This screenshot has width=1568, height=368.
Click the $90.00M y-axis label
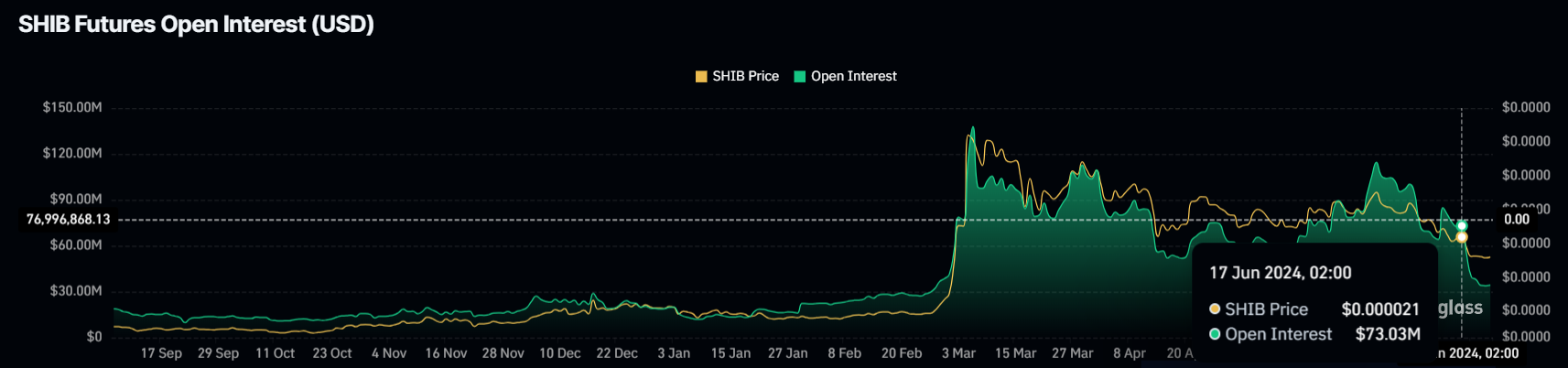pos(76,199)
